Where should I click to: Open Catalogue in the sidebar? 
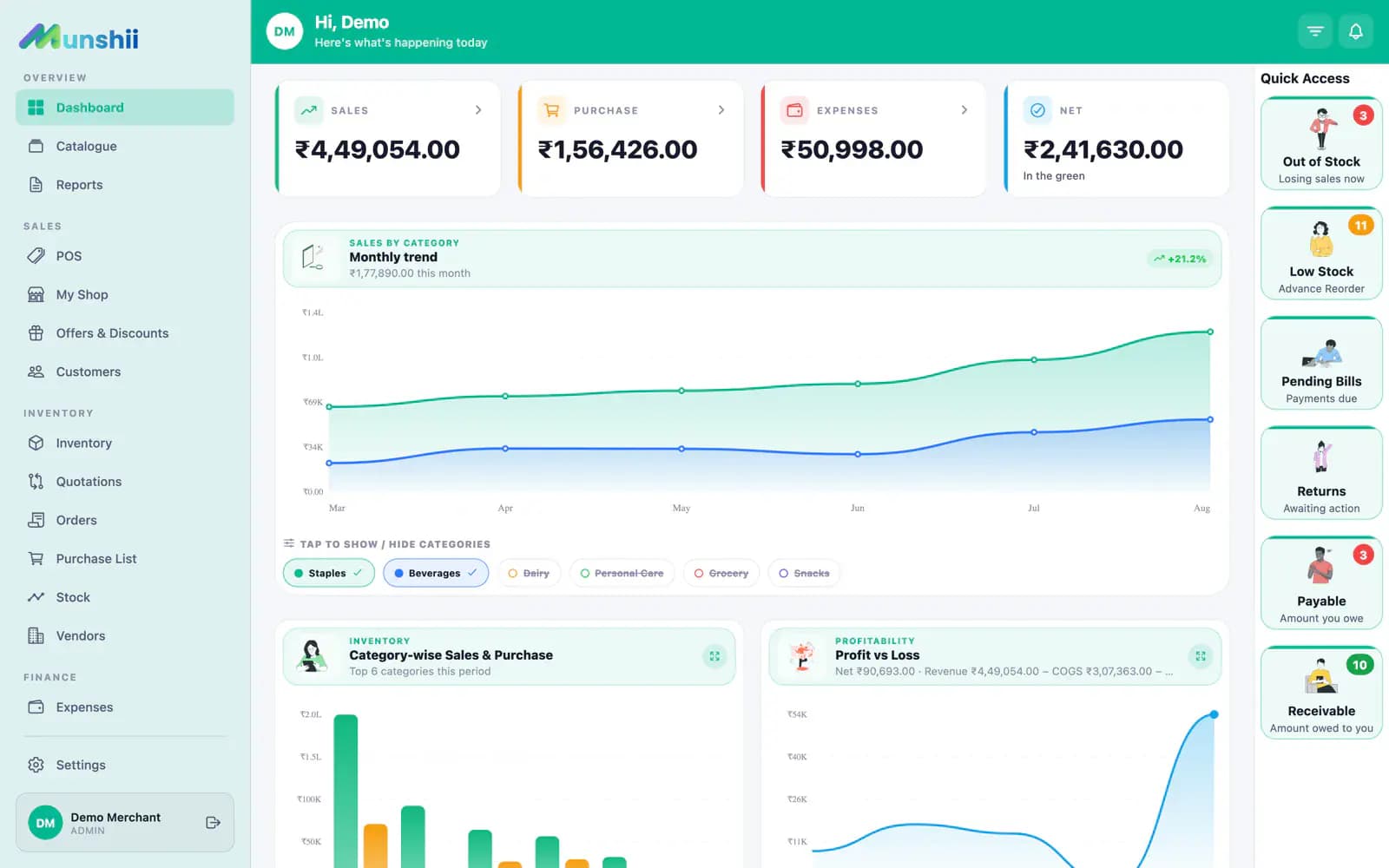125,146
